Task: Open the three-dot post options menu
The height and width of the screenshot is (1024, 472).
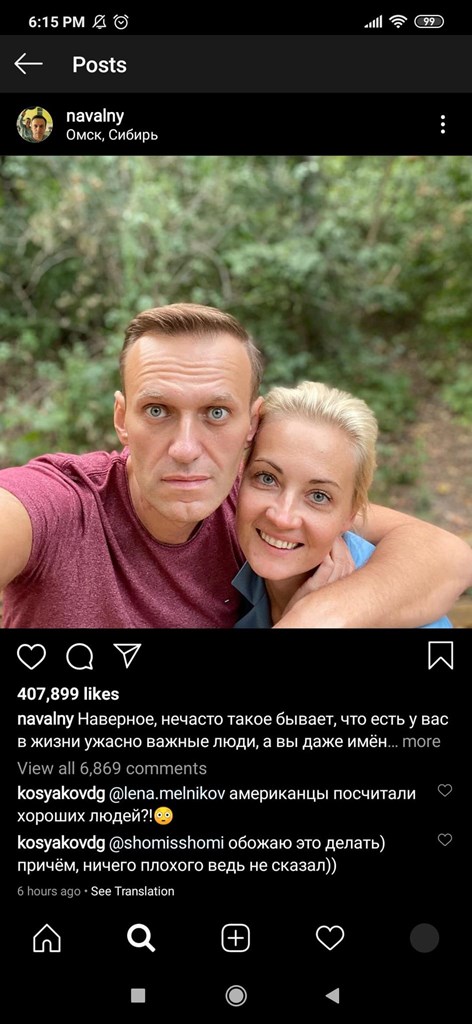Action: tap(443, 124)
